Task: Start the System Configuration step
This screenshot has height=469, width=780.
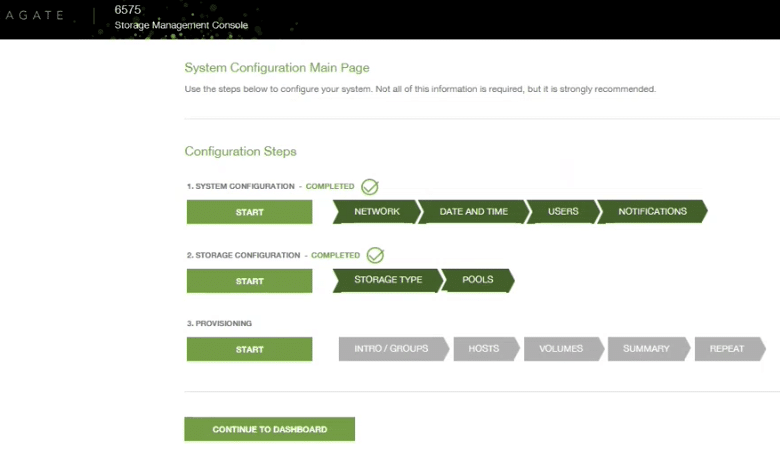Action: pos(249,212)
